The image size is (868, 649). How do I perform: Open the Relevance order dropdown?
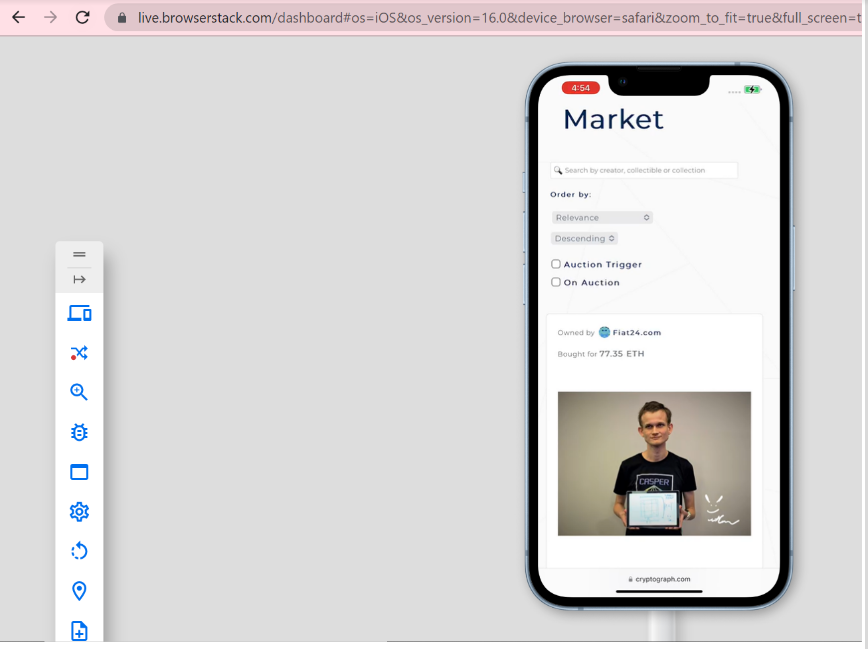[x=602, y=217]
